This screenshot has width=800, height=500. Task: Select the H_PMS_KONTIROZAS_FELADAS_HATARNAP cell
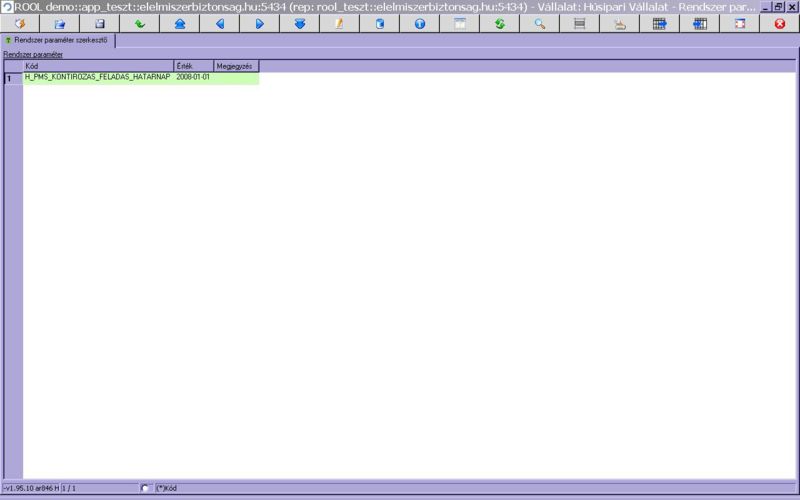[97, 77]
